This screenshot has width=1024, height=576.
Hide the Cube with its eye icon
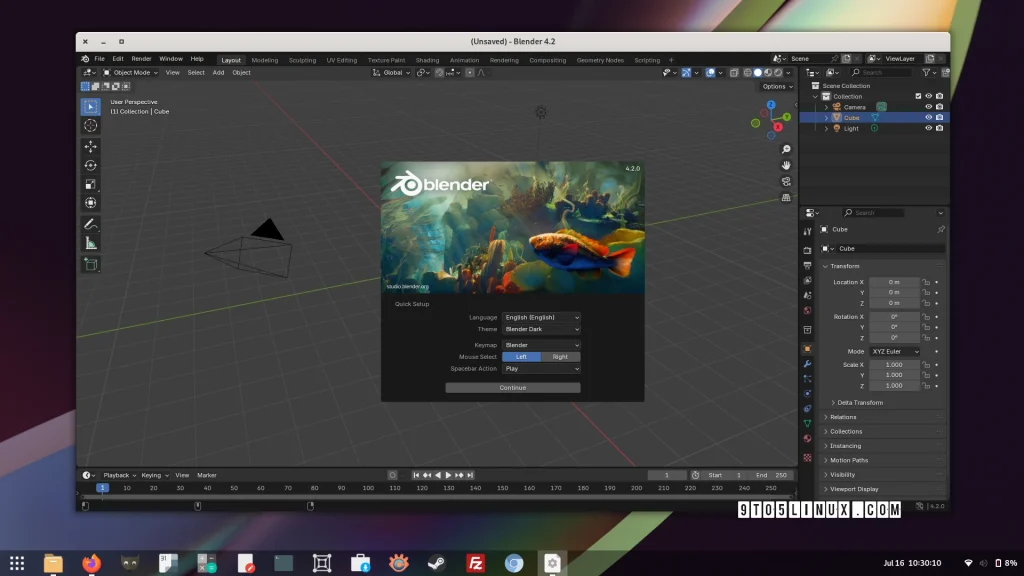coord(928,118)
